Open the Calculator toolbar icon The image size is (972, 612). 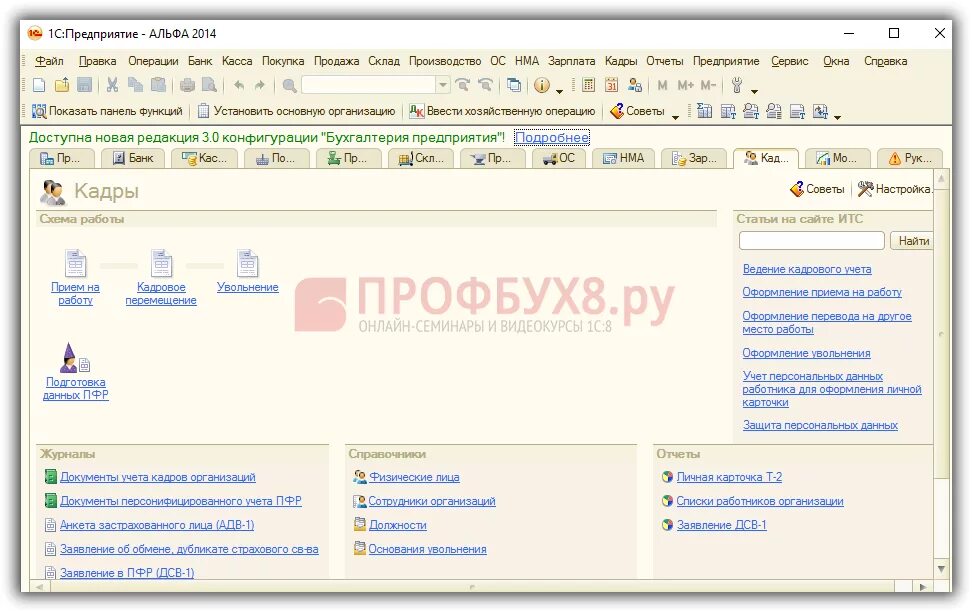tap(588, 85)
